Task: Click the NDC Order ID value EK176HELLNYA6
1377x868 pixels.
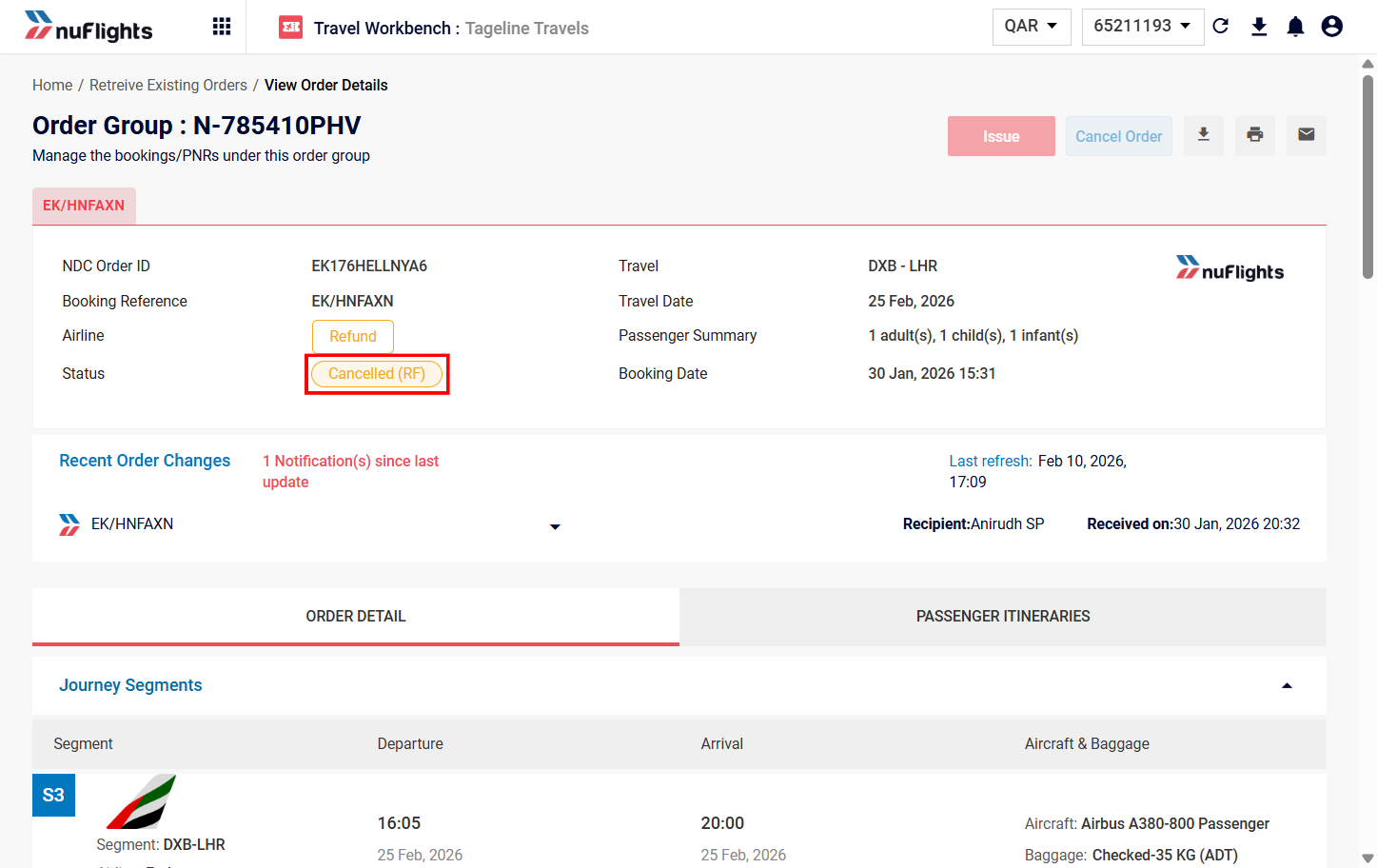Action: pyautogui.click(x=369, y=266)
